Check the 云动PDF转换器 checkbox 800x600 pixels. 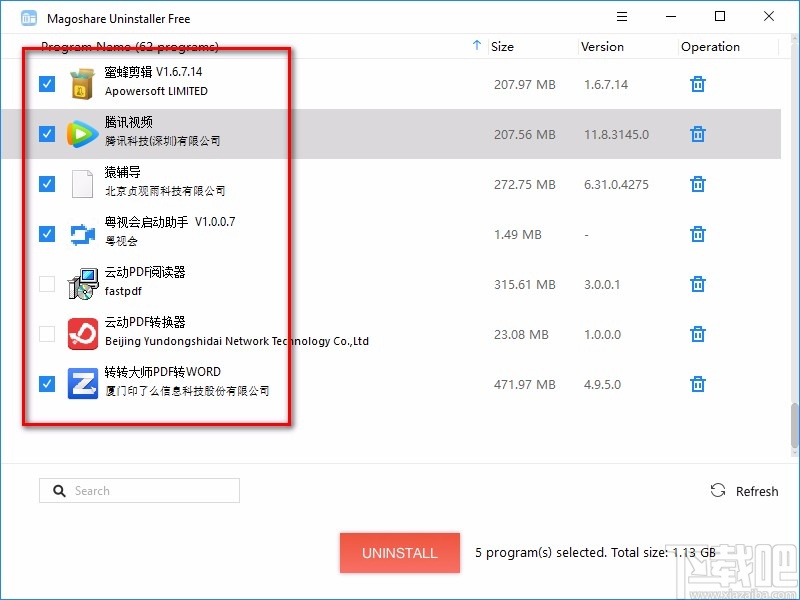[x=47, y=334]
